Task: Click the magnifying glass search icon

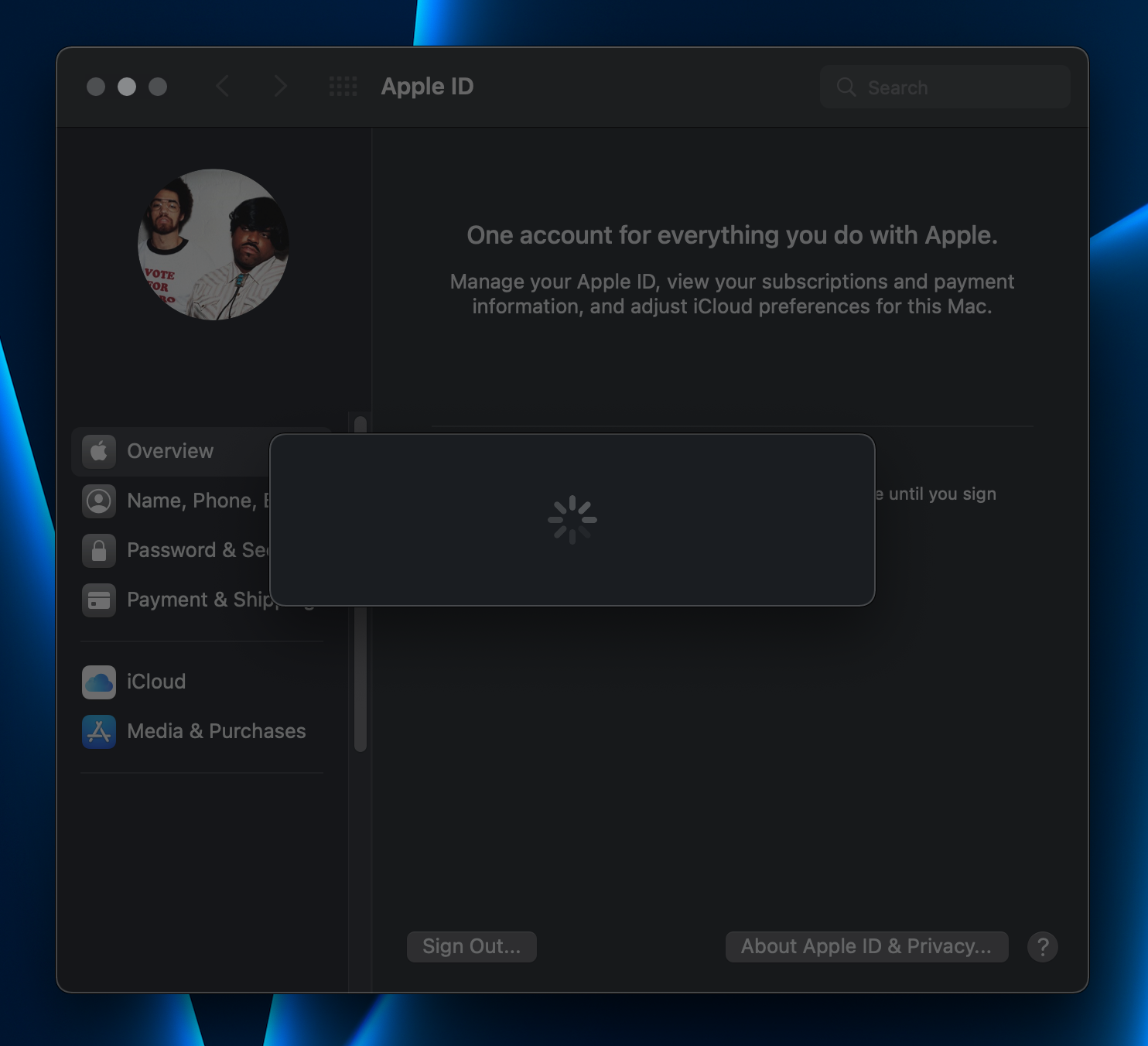Action: pyautogui.click(x=846, y=87)
